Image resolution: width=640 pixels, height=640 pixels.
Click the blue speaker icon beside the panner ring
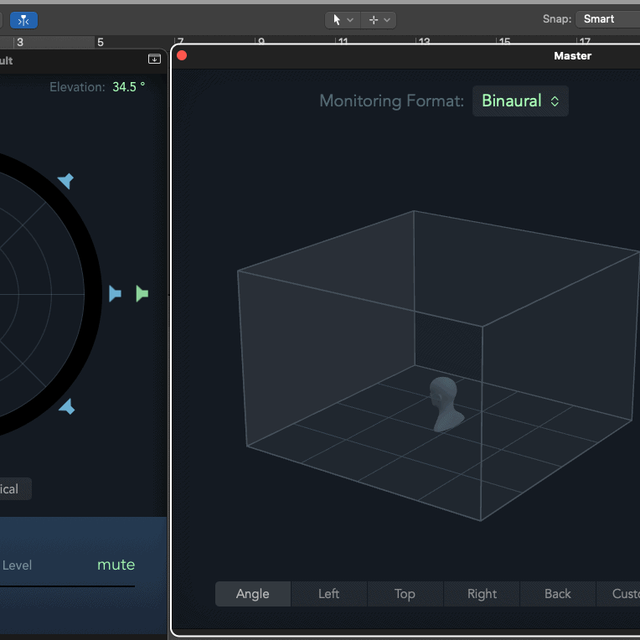pyautogui.click(x=115, y=293)
